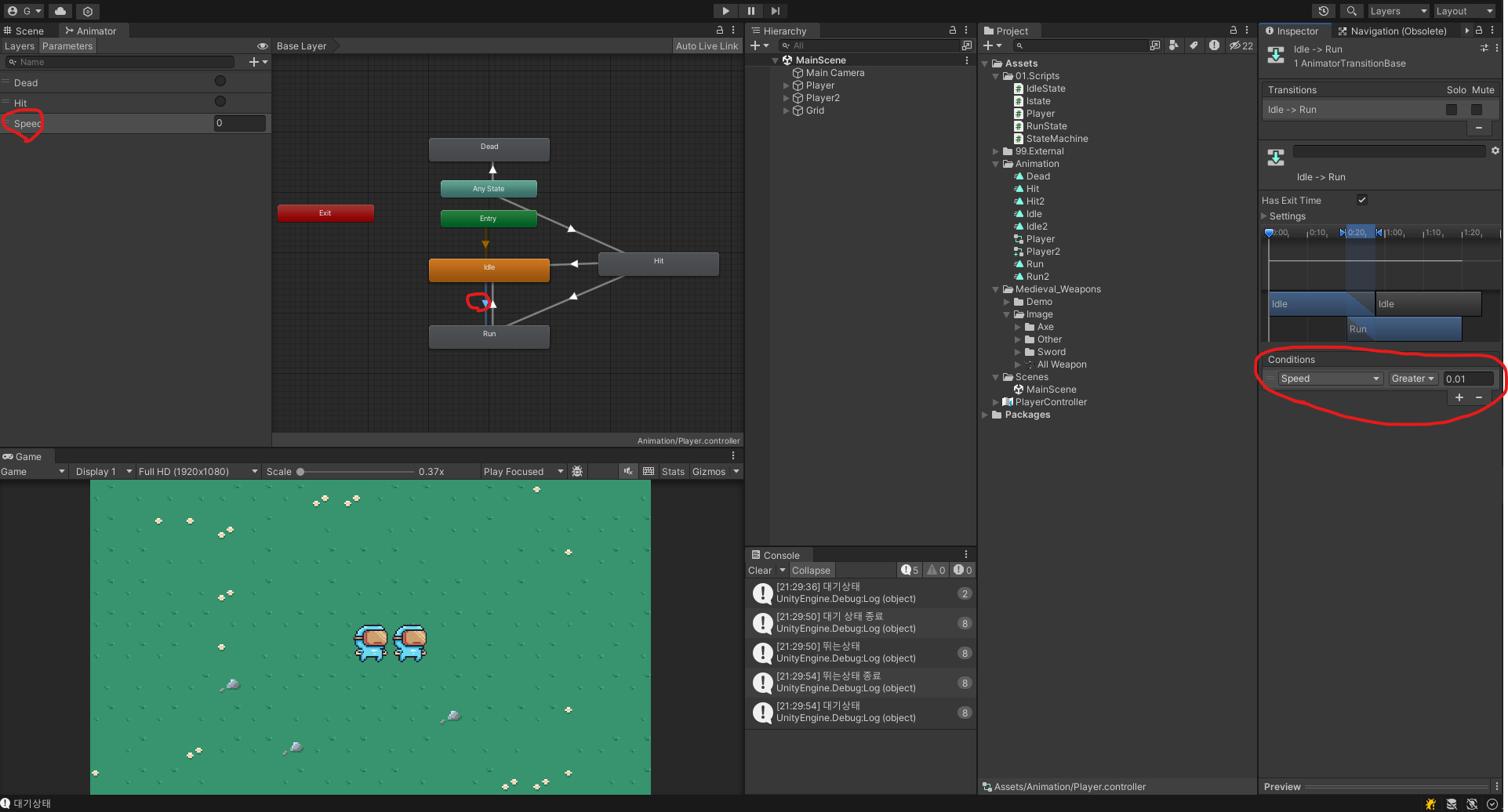Open the account menu icon
This screenshot has width=1508, height=812.
pyautogui.click(x=24, y=11)
